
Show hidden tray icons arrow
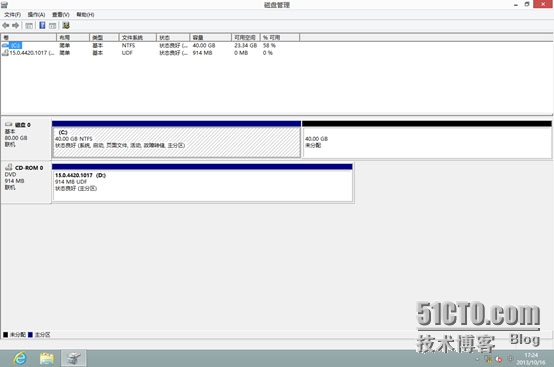(477, 359)
